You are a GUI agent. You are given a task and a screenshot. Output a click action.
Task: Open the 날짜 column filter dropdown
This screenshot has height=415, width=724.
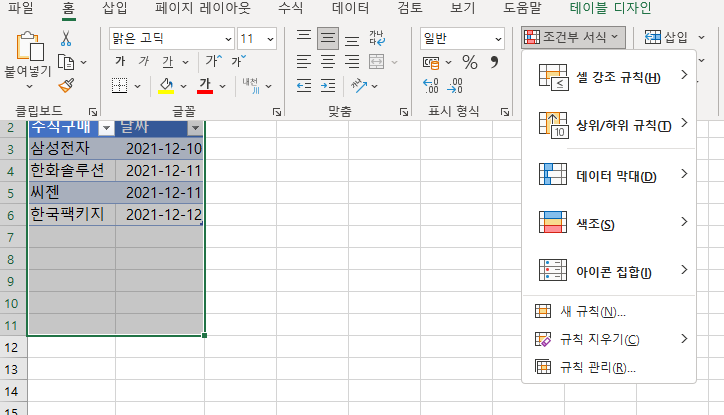click(x=195, y=128)
